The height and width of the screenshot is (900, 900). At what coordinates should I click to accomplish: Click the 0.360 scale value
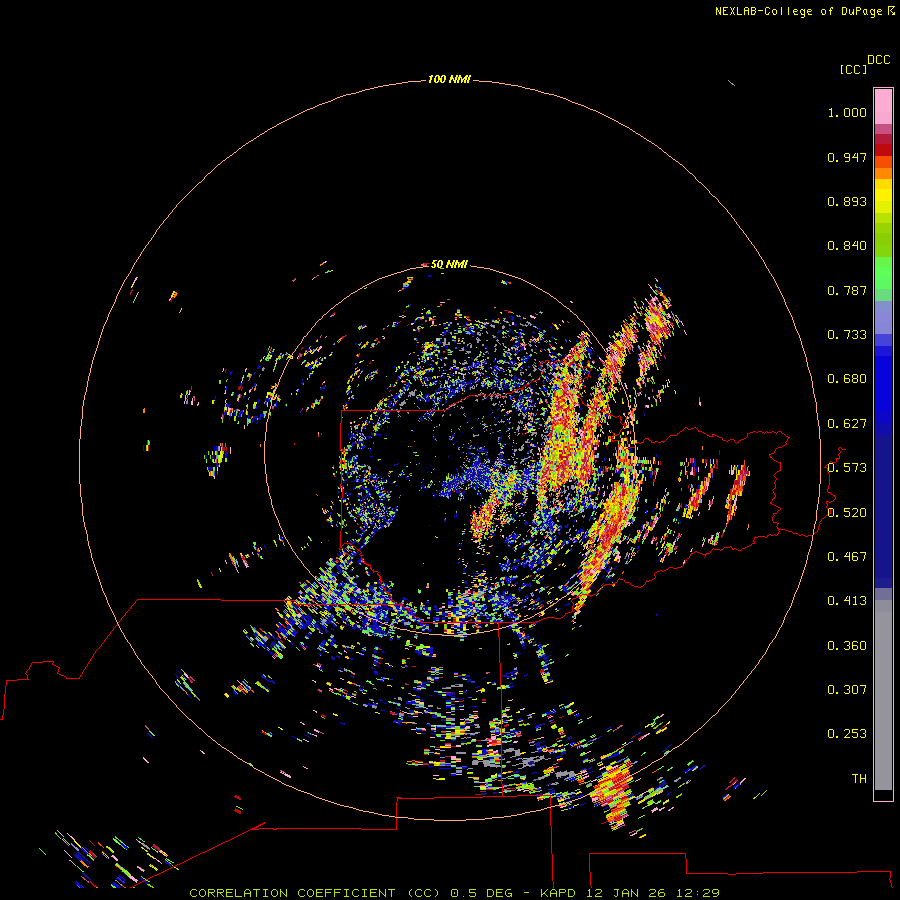pyautogui.click(x=847, y=646)
